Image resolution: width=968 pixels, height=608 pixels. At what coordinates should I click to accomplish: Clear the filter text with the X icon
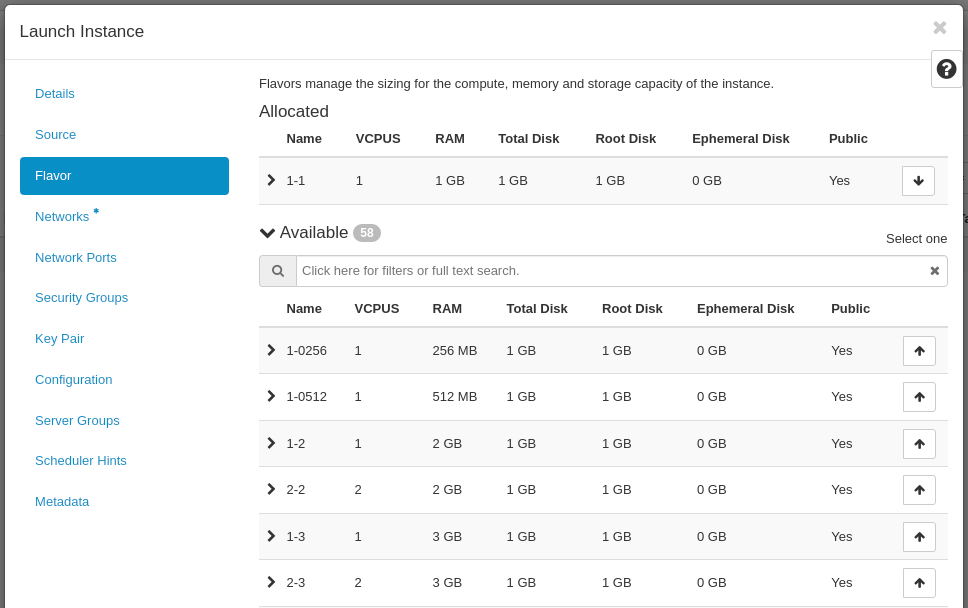click(x=934, y=270)
